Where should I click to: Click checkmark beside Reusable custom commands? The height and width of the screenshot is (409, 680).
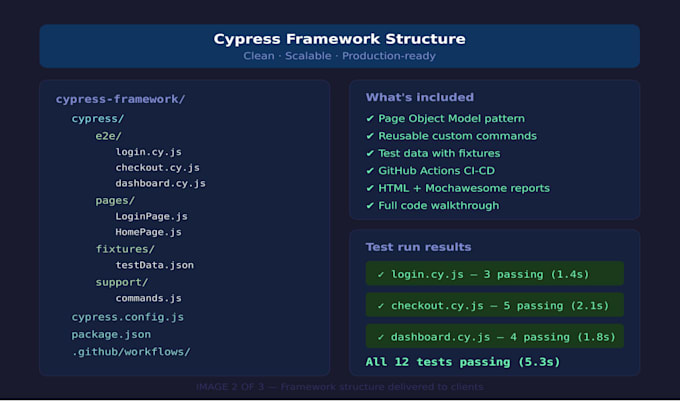[x=370, y=136]
